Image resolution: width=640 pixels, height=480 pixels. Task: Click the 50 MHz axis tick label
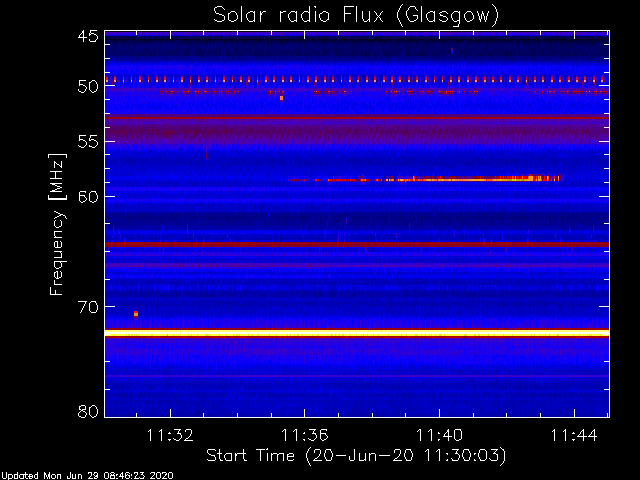click(88, 87)
